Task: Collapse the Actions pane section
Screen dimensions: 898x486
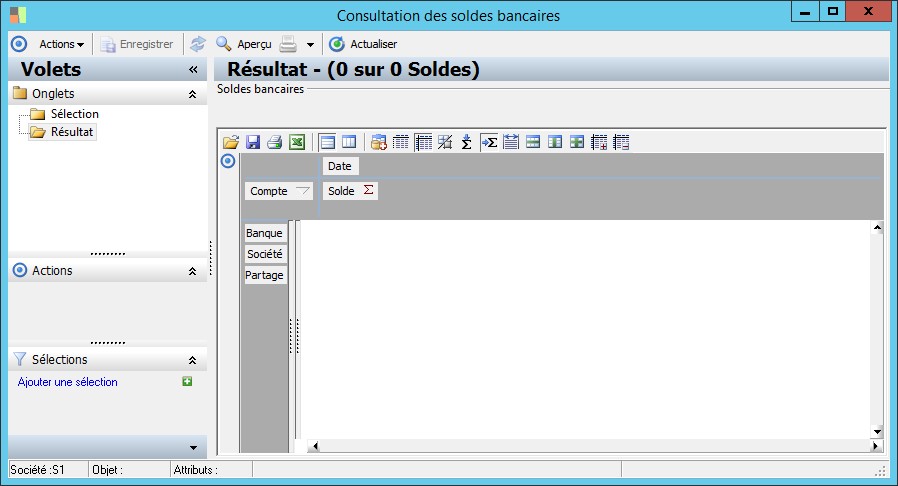Action: (192, 271)
